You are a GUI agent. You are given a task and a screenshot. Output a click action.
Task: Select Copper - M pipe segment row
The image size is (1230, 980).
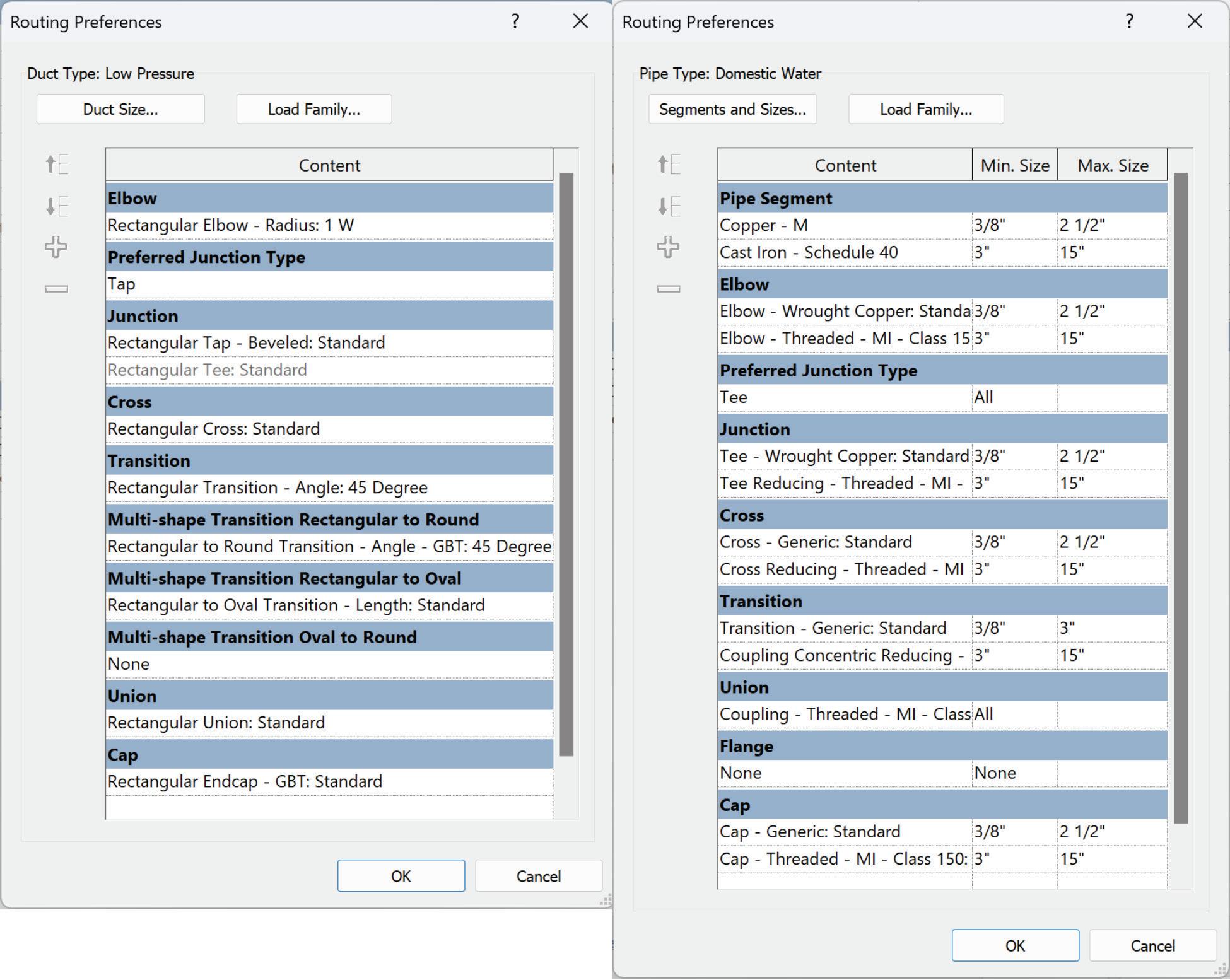pyautogui.click(x=844, y=226)
